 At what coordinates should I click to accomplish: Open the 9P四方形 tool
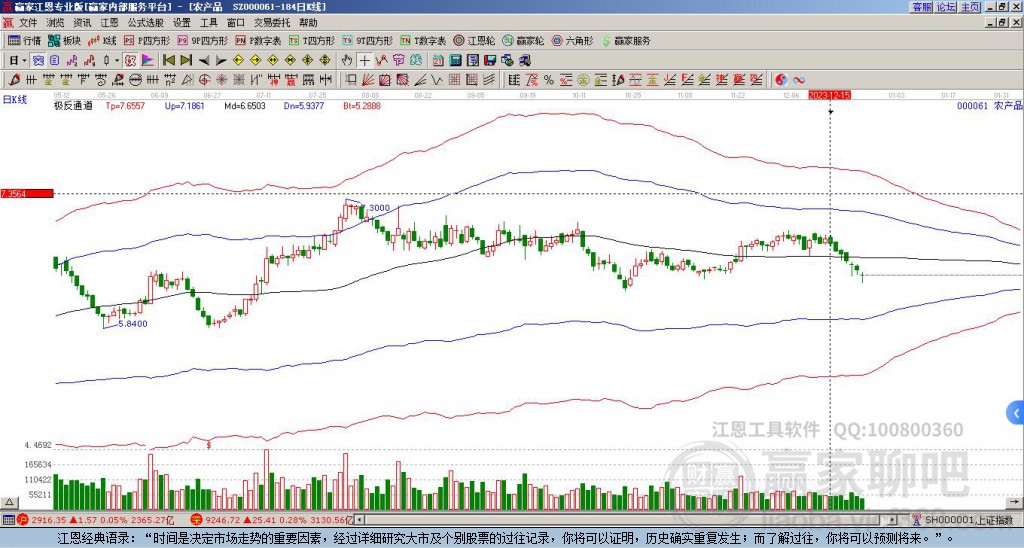tap(202, 40)
